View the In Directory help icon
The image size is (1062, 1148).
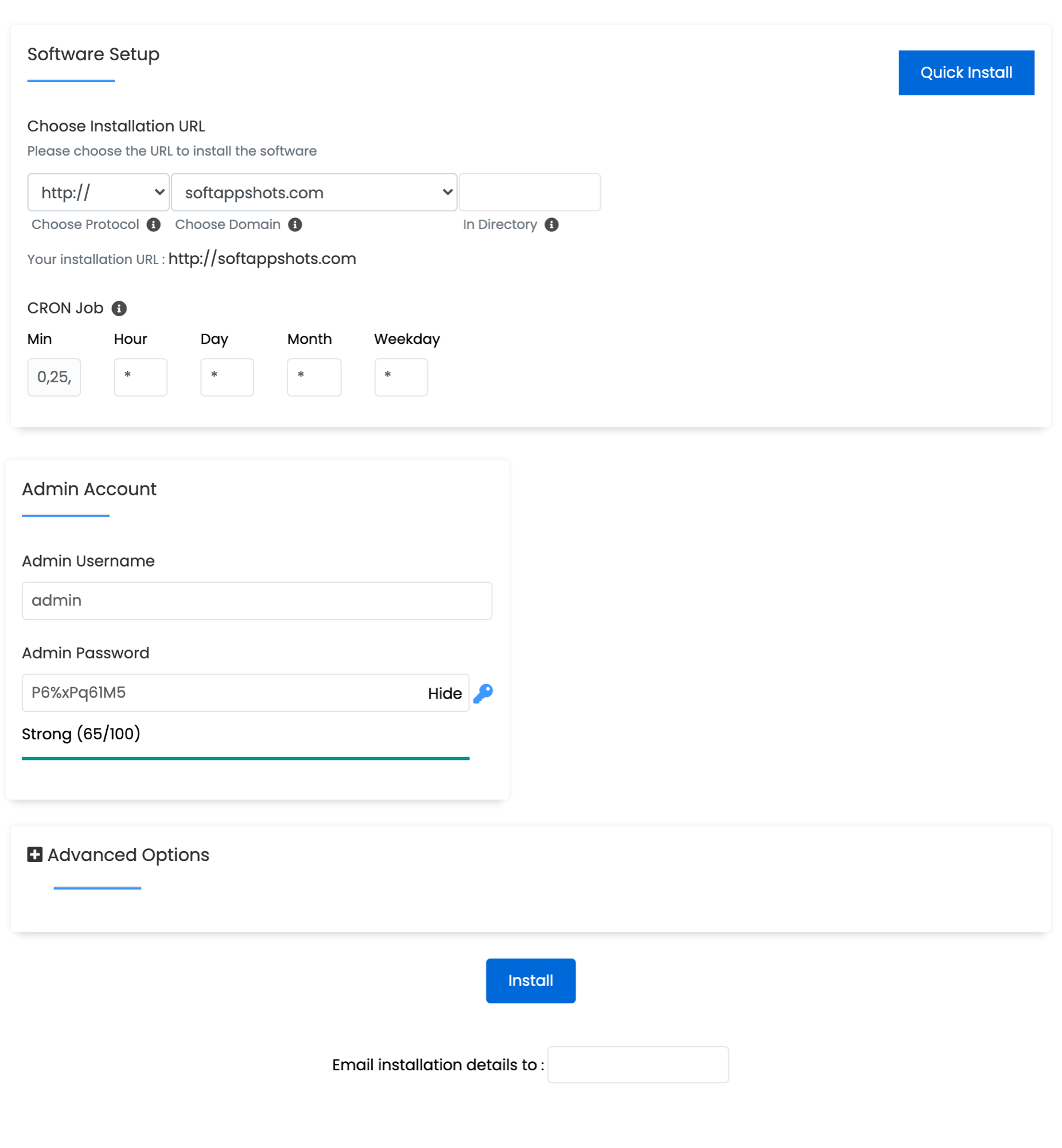tap(553, 225)
